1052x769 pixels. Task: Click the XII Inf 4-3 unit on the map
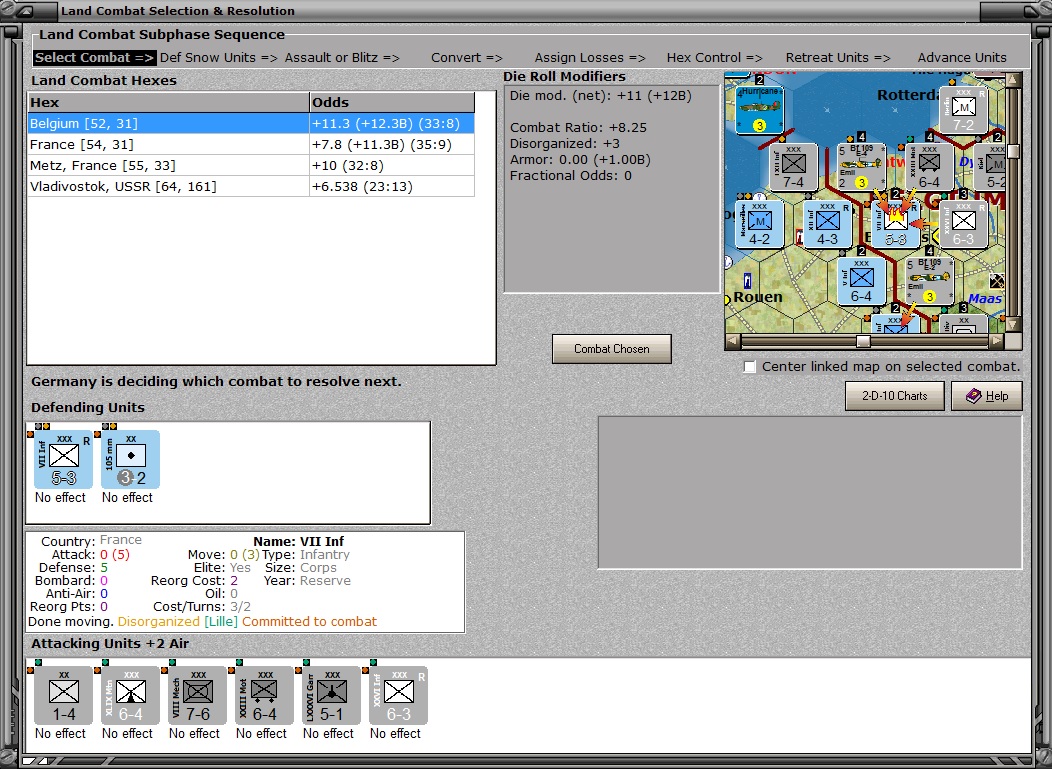(x=827, y=224)
